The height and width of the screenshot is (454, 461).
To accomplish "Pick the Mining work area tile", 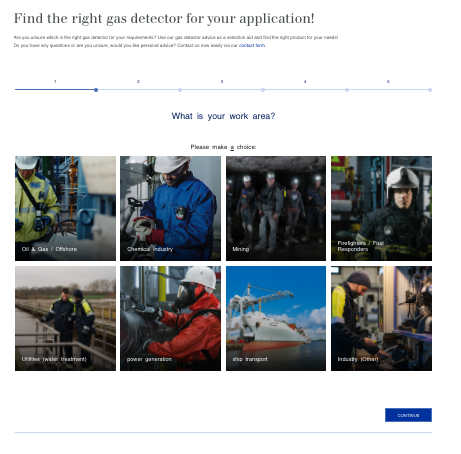I will pyautogui.click(x=276, y=208).
